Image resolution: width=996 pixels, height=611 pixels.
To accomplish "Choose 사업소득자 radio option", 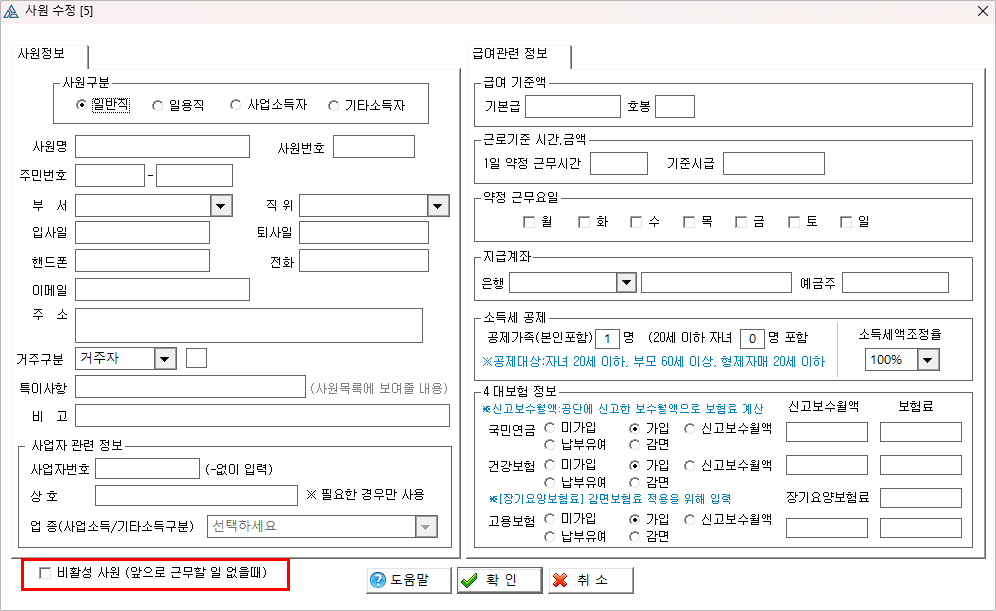I will (x=236, y=105).
